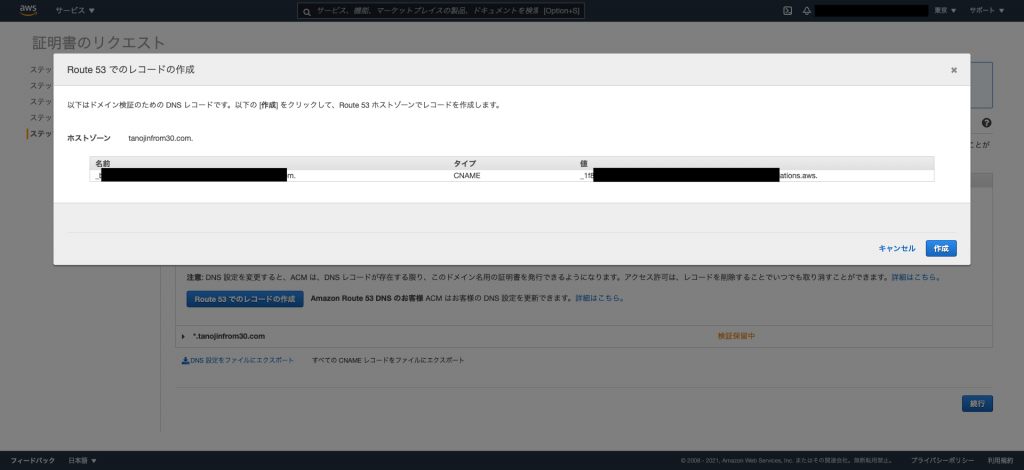1024x470 pixels.
Task: Click the 作成 create button
Action: [x=941, y=249]
